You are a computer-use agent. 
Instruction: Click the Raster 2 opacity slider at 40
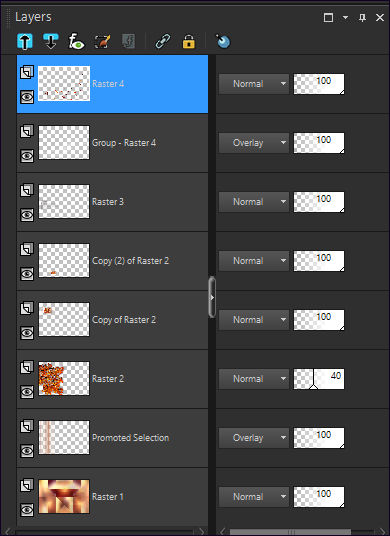tap(319, 379)
